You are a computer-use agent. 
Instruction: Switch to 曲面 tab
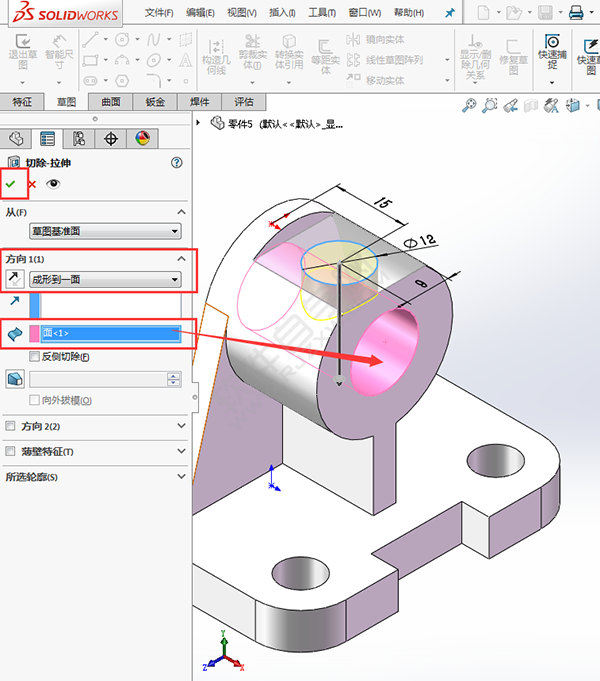click(111, 102)
